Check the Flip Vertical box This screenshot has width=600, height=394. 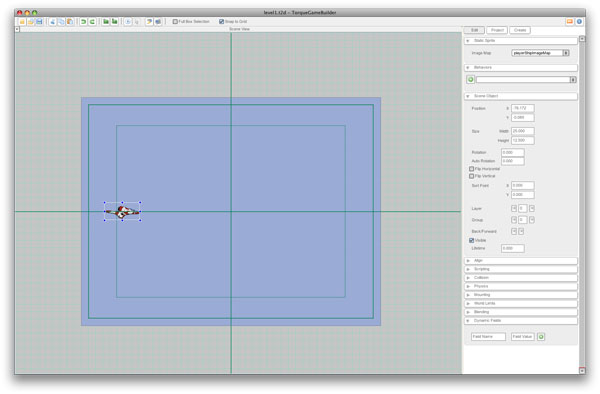pyautogui.click(x=471, y=176)
